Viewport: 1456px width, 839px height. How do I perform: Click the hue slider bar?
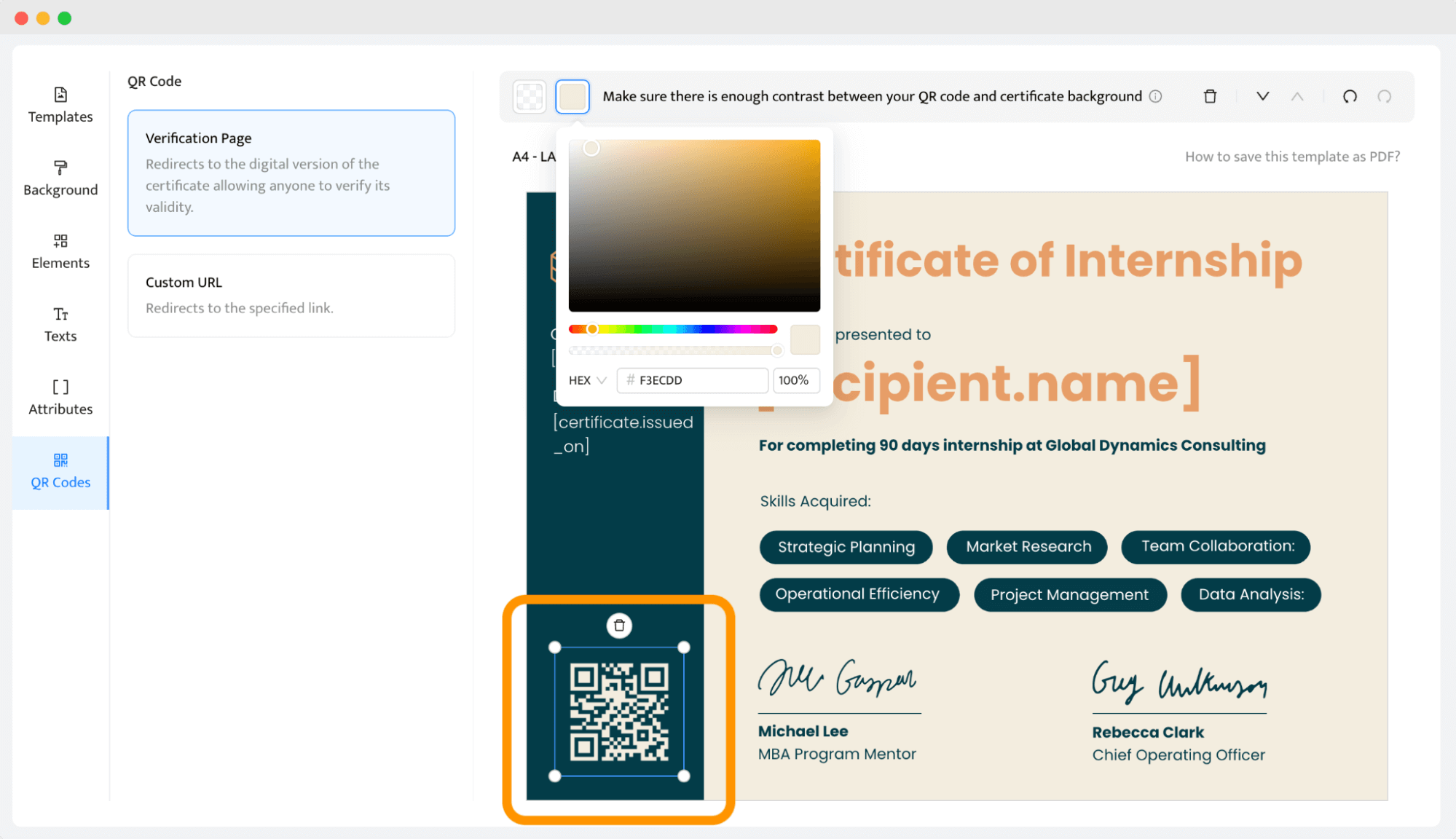click(x=673, y=329)
